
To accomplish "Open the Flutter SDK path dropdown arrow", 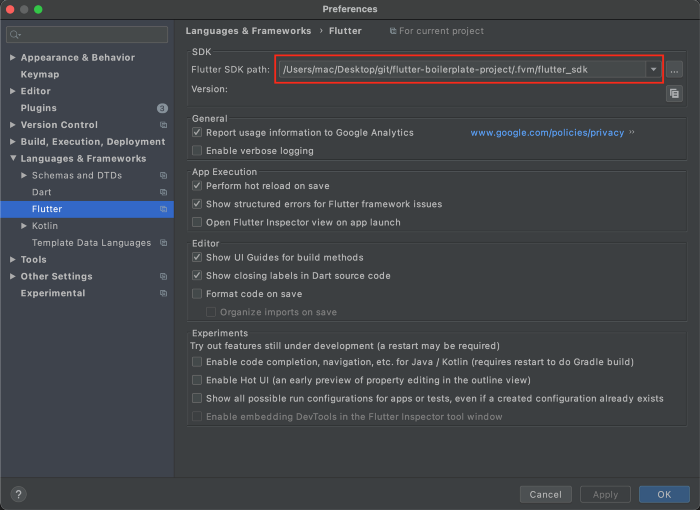I will [653, 70].
